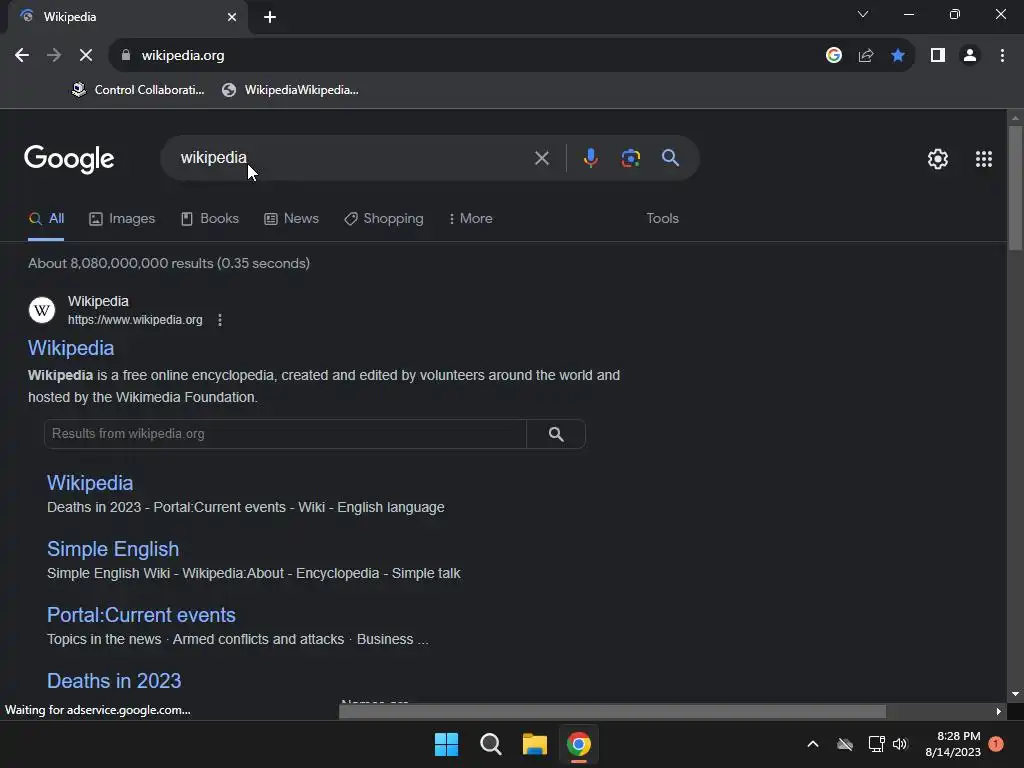Click the results count text
The height and width of the screenshot is (768, 1024).
click(x=169, y=263)
